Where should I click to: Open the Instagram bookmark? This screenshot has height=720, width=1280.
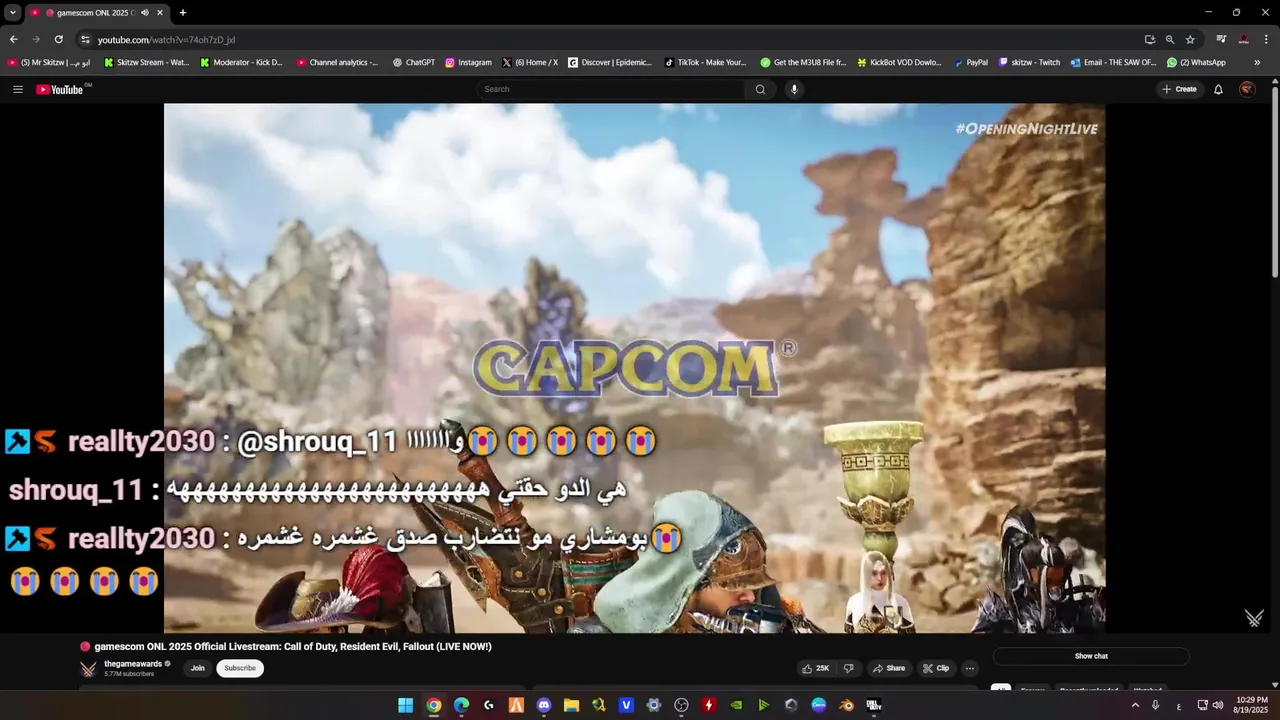468,62
